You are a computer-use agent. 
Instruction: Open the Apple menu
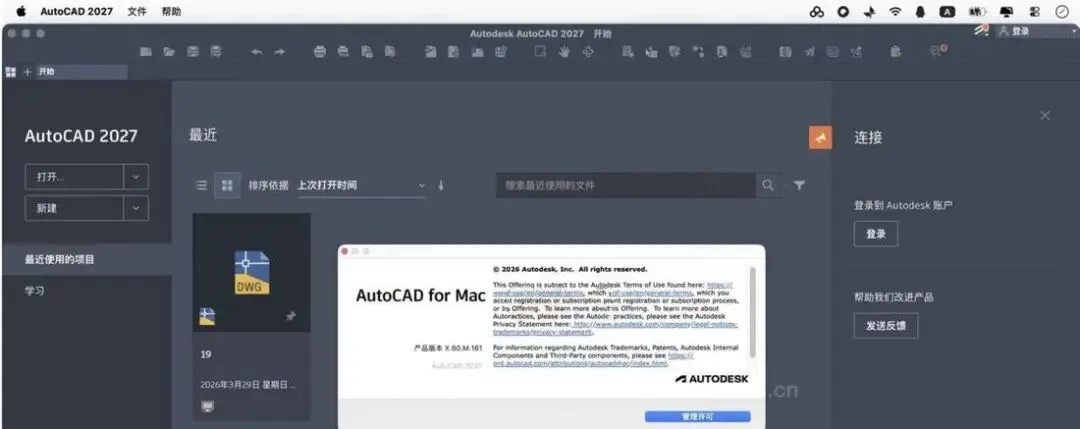20,11
